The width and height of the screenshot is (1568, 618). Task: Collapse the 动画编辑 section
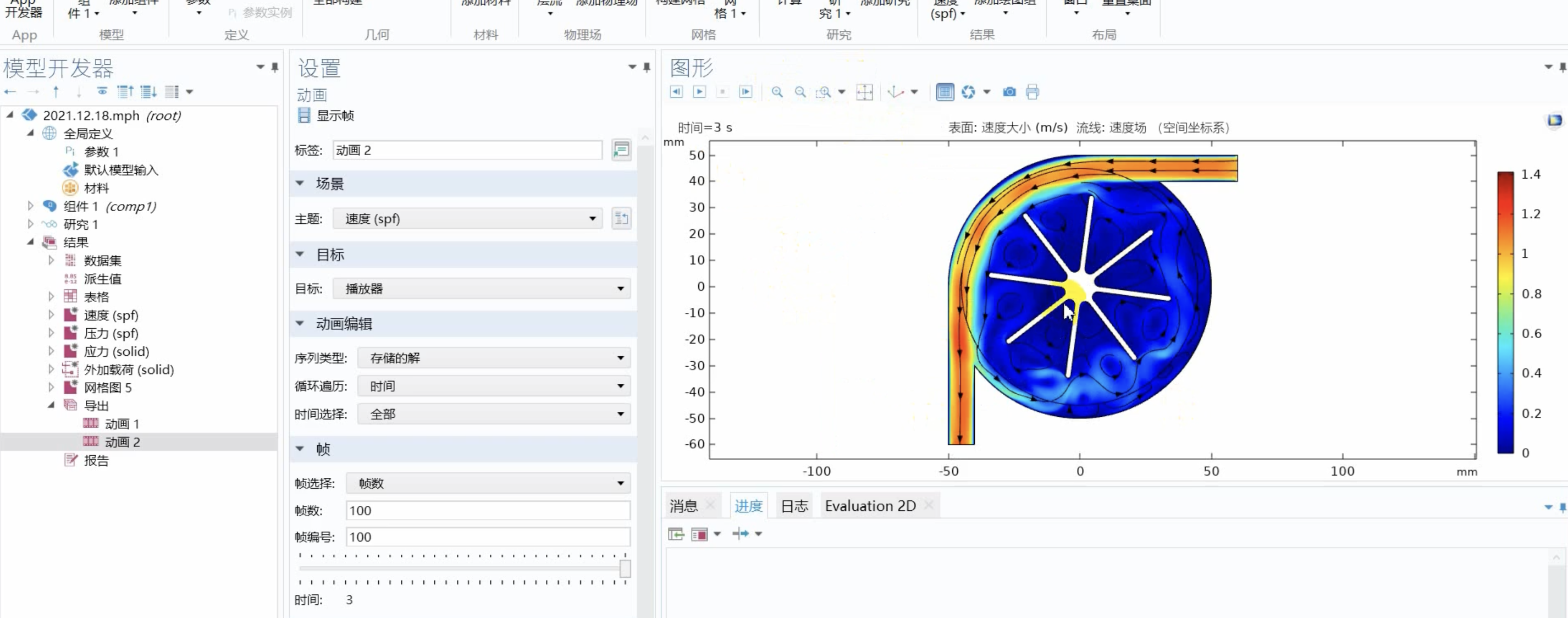[300, 324]
